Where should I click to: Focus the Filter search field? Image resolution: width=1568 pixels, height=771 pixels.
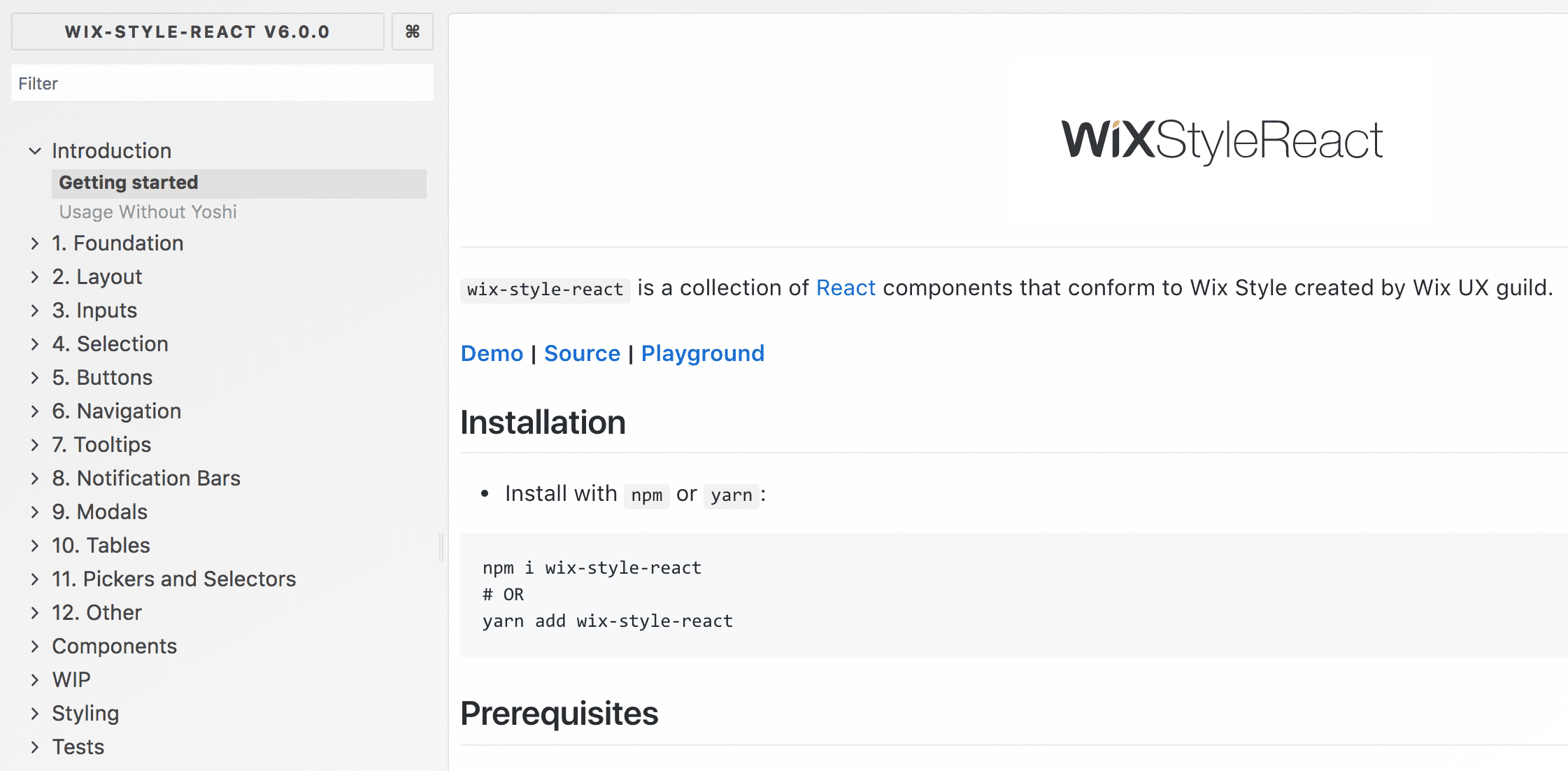pyautogui.click(x=222, y=83)
